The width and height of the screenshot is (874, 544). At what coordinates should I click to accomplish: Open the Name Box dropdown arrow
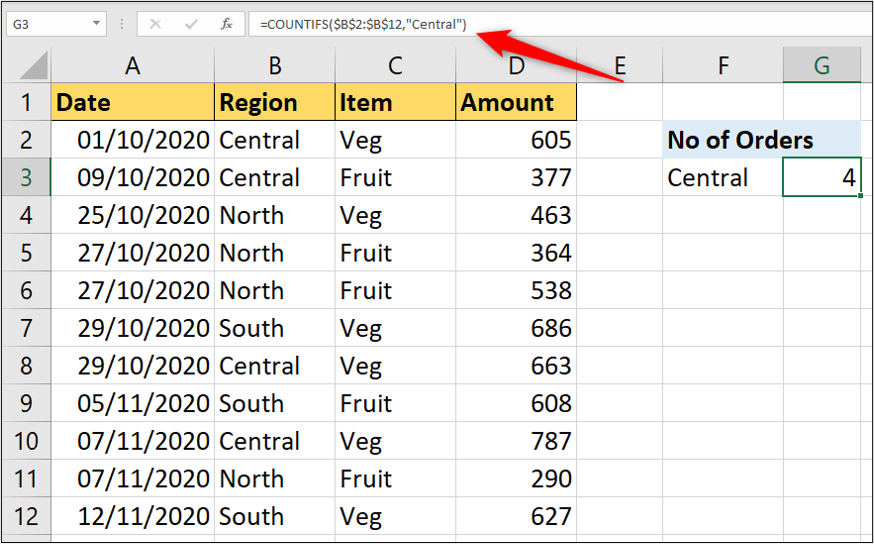(x=96, y=24)
